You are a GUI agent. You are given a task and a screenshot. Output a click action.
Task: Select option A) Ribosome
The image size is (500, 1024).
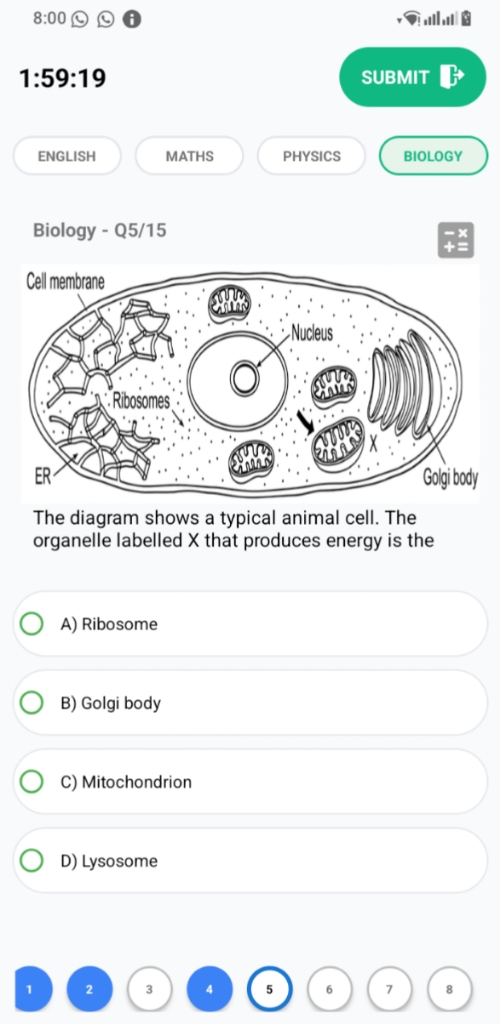pos(250,624)
